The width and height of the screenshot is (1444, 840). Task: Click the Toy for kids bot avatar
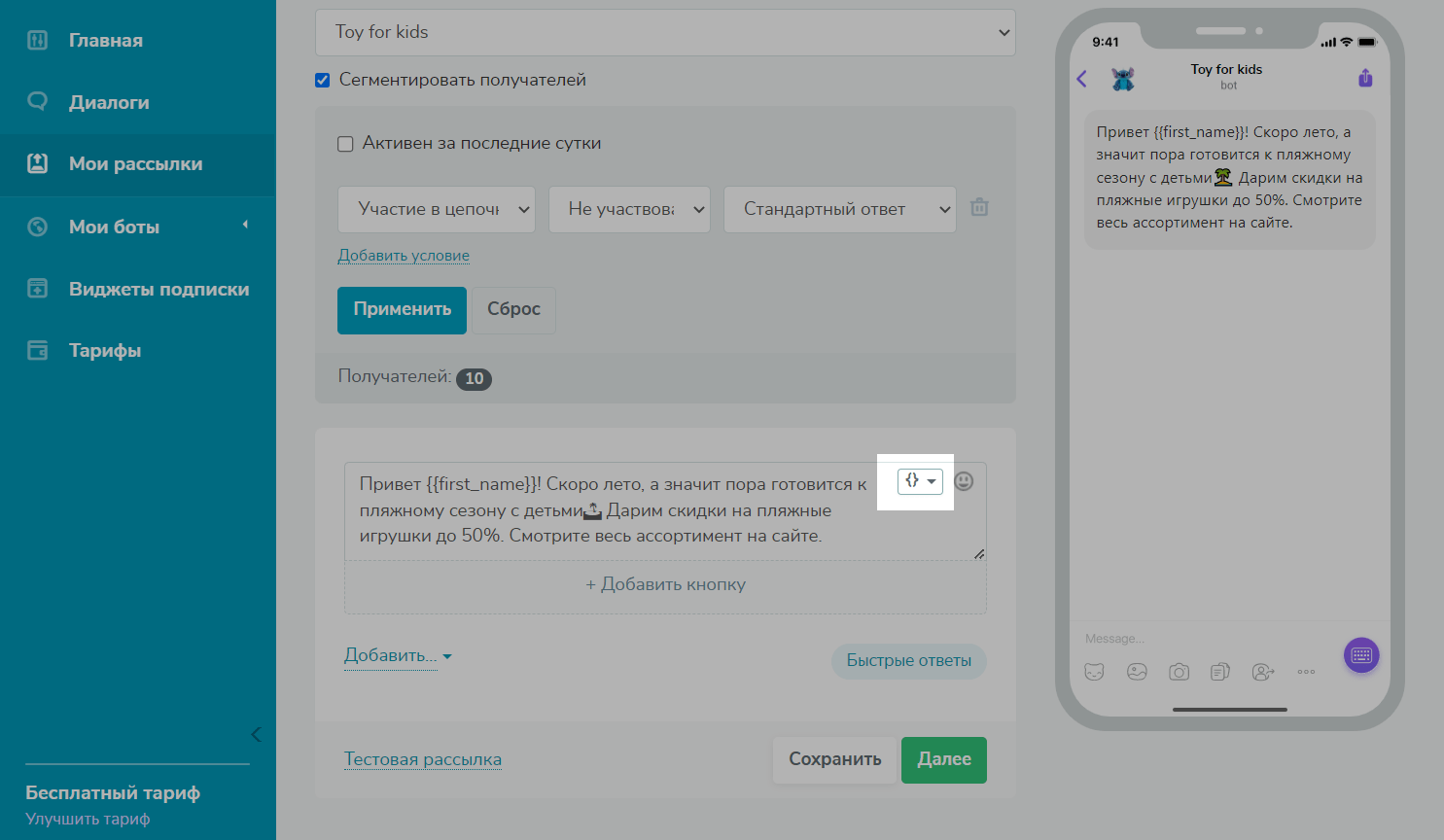point(1123,79)
